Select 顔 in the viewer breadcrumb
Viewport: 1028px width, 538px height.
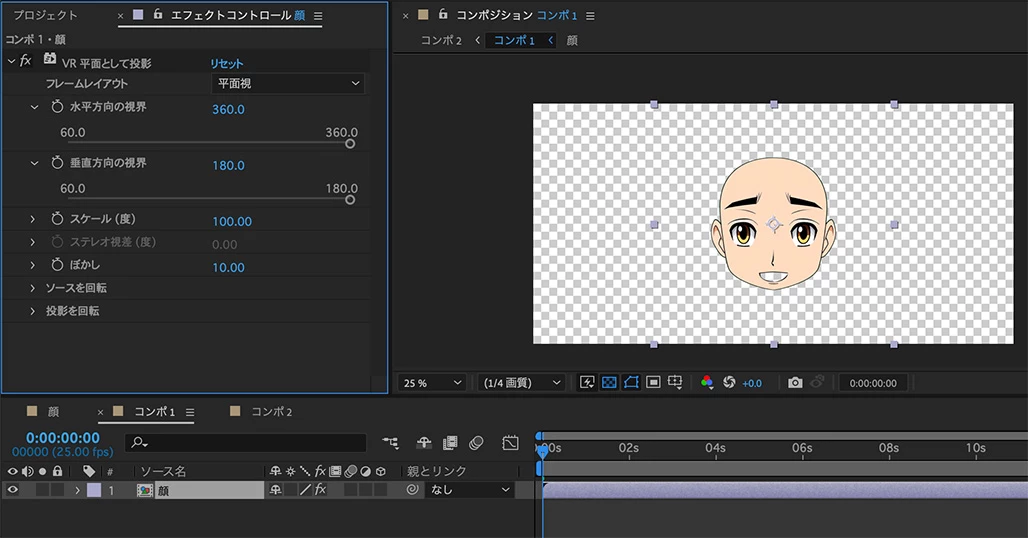pos(572,41)
